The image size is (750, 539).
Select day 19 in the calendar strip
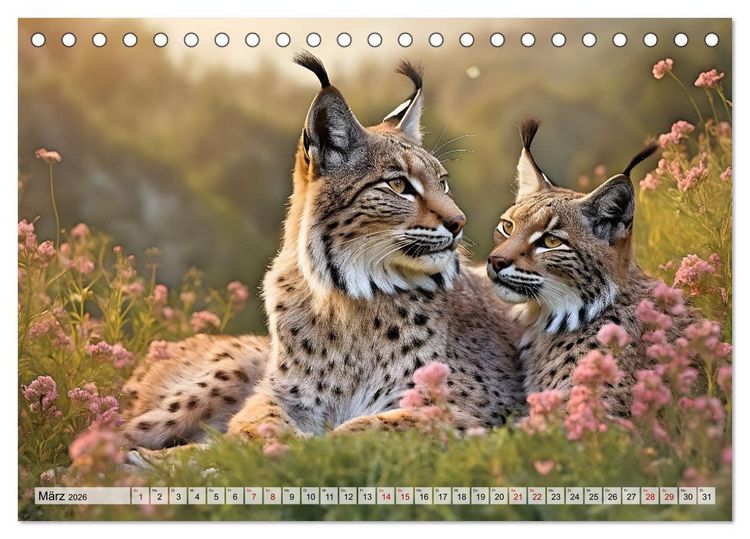pyautogui.click(x=480, y=496)
